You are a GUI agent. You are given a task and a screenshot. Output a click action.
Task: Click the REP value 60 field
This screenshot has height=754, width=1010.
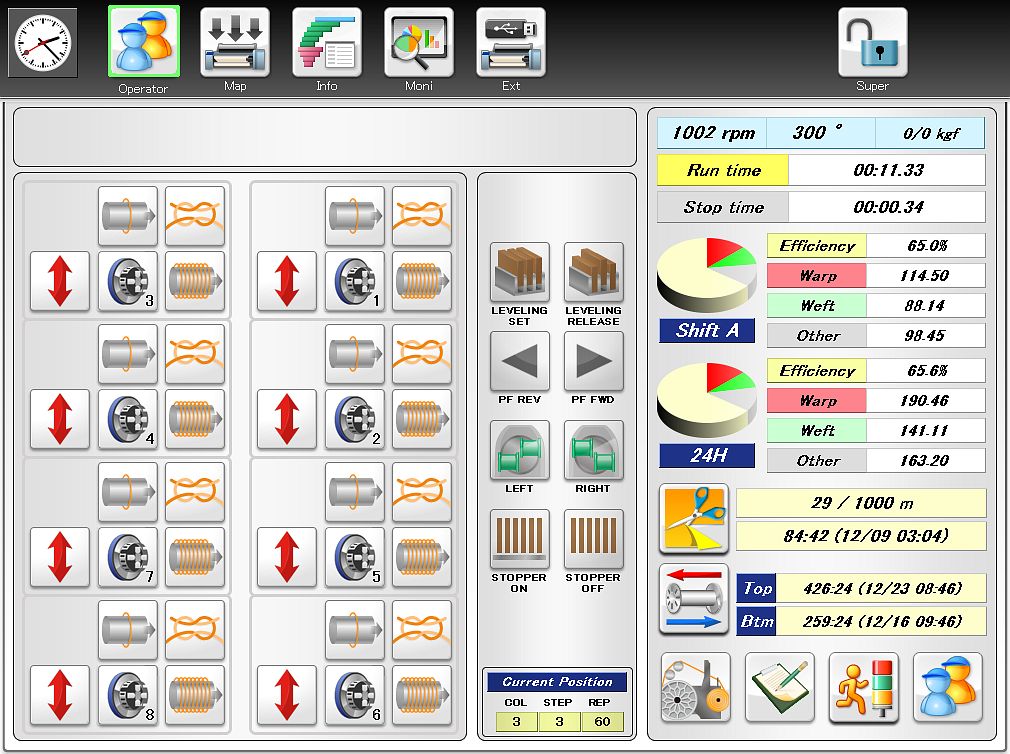point(602,722)
